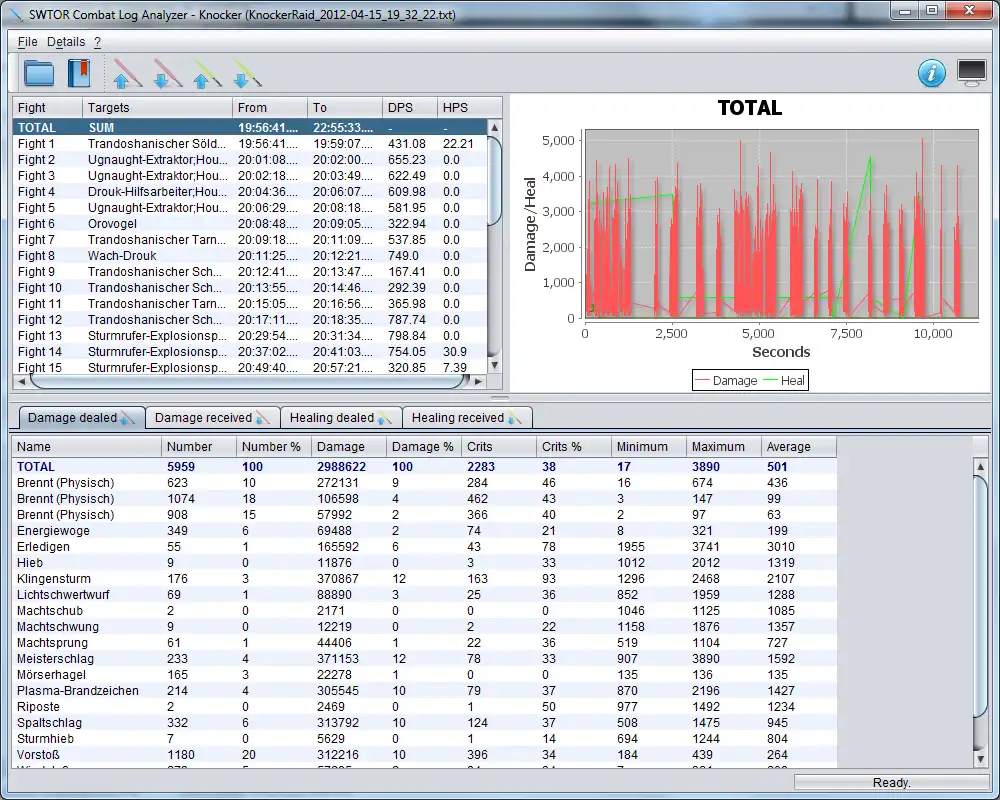Switch to the Healing received tab

pos(467,418)
